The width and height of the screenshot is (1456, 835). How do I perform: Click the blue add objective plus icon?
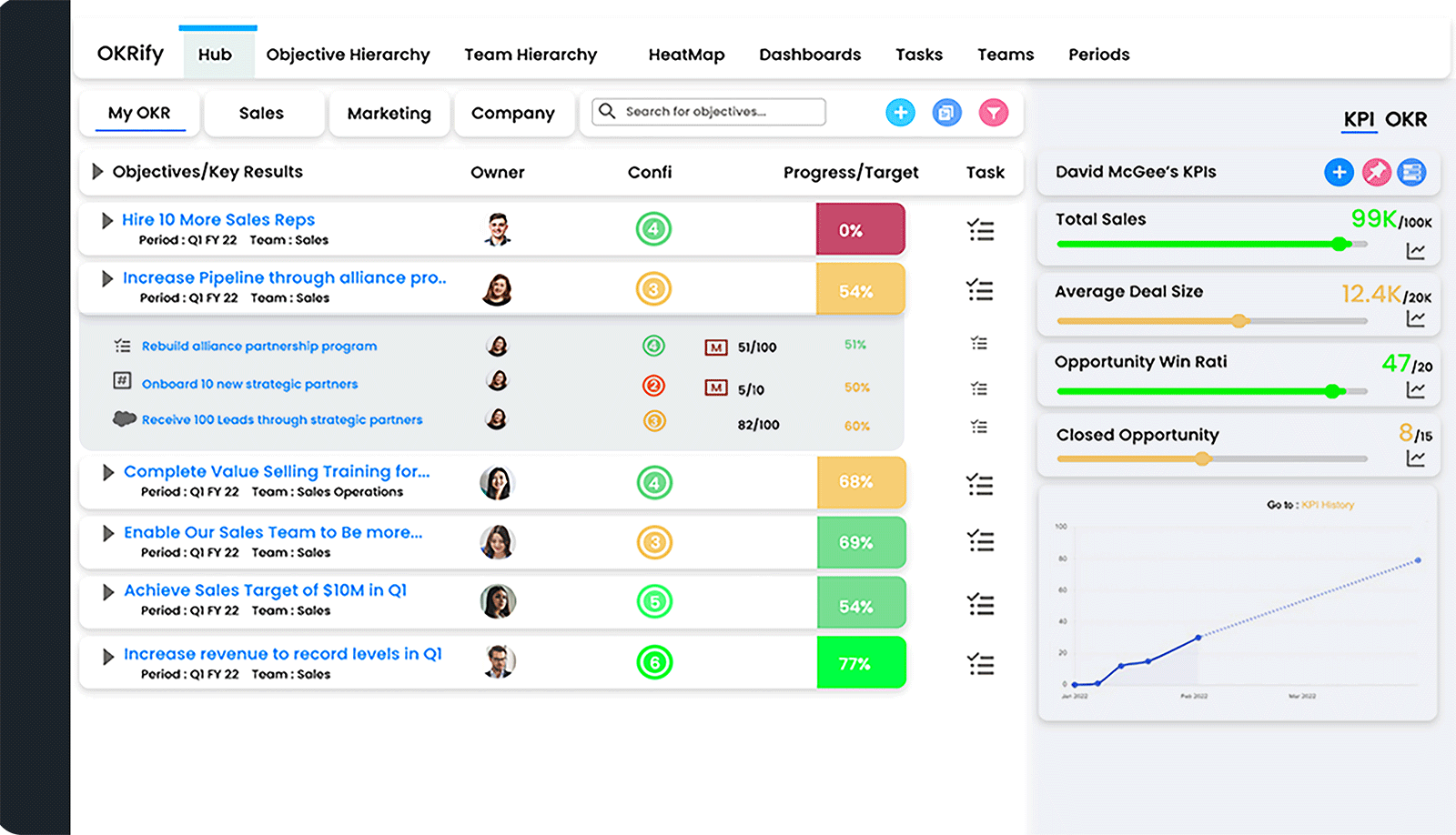point(900,113)
